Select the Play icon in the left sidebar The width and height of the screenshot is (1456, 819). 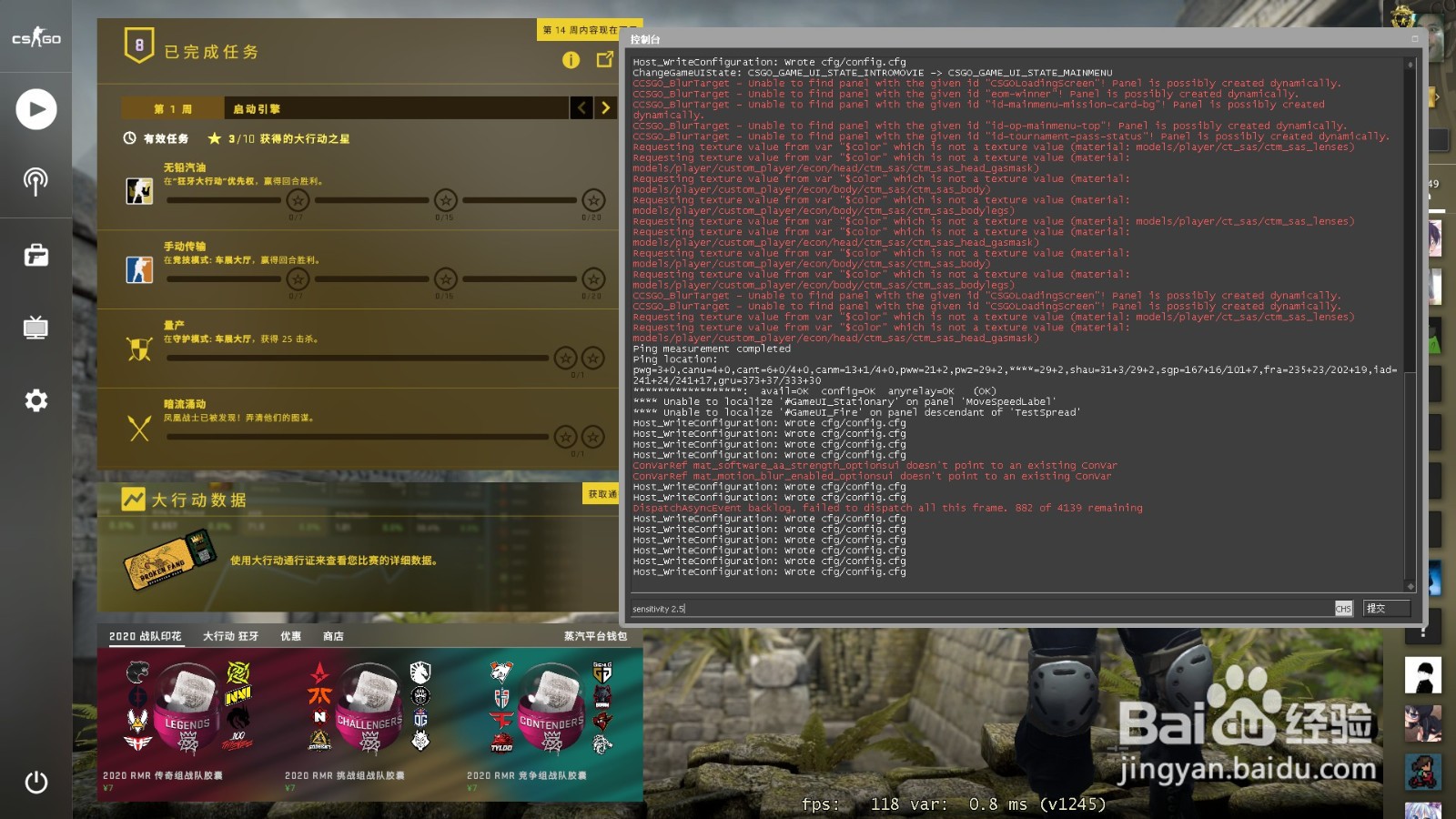click(35, 109)
